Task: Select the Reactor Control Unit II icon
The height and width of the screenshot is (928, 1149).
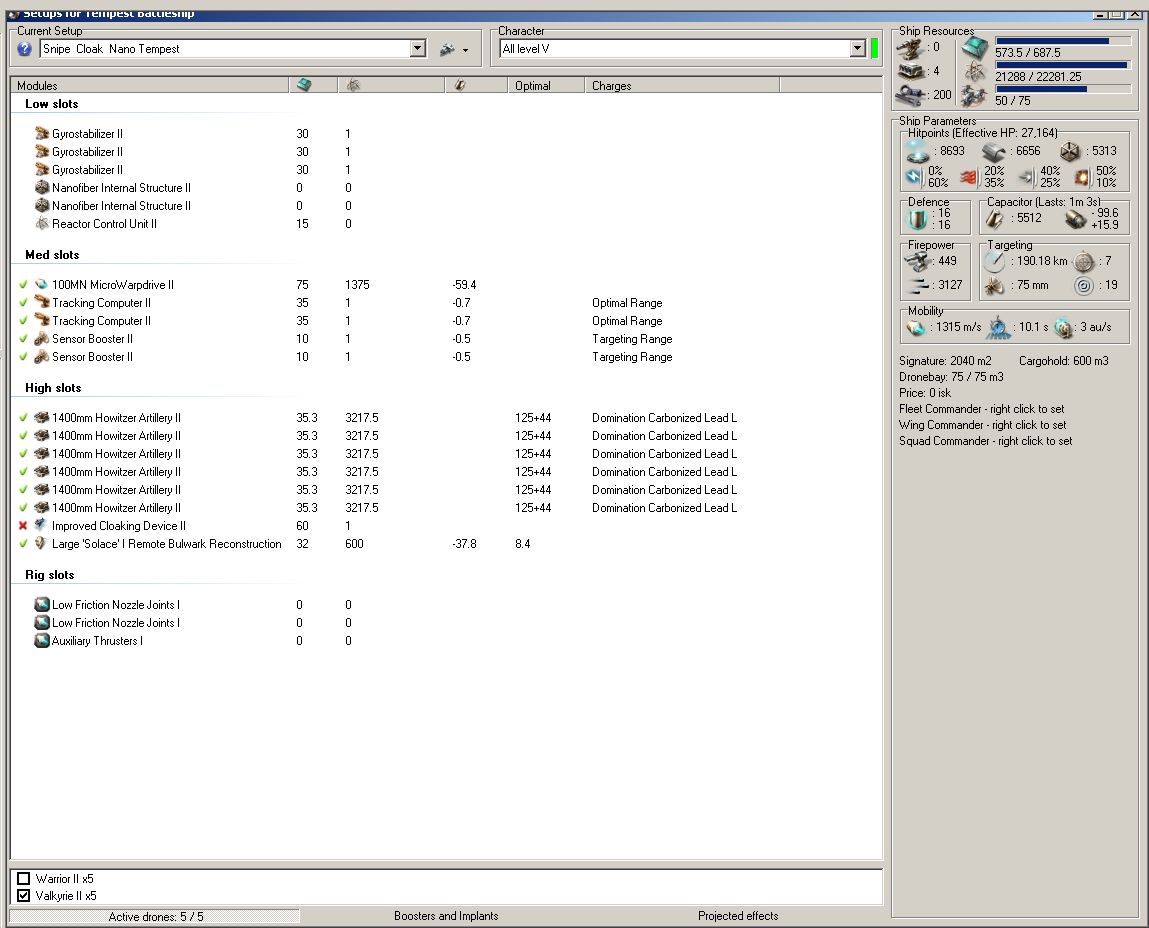Action: (42, 224)
